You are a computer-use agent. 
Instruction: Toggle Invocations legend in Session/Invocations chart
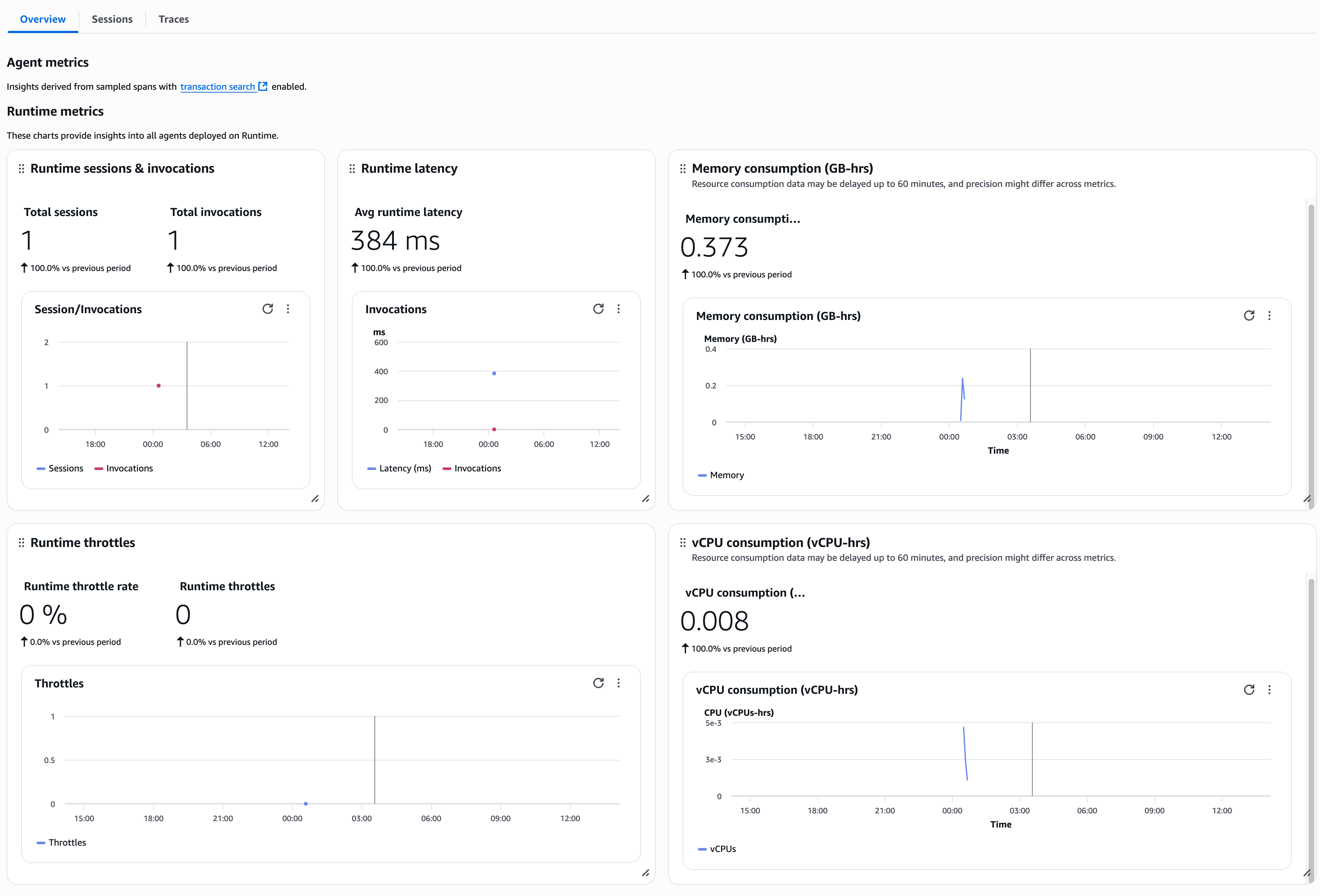(x=124, y=469)
